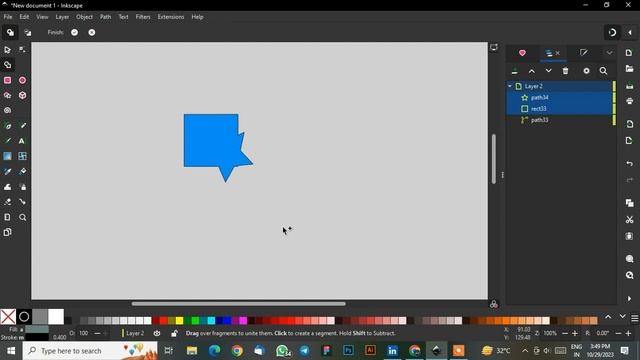This screenshot has width=640, height=360.
Task: Open the palette menu hamburger button
Action: click(x=634, y=318)
